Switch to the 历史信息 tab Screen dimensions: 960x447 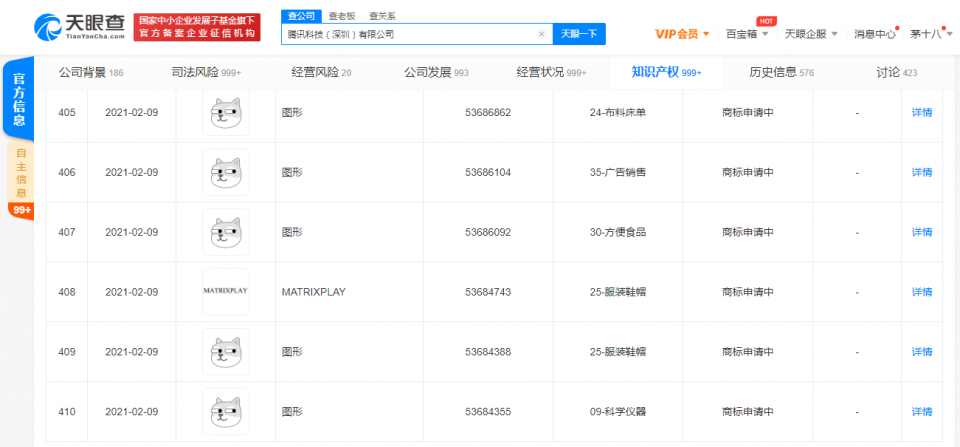[781, 72]
